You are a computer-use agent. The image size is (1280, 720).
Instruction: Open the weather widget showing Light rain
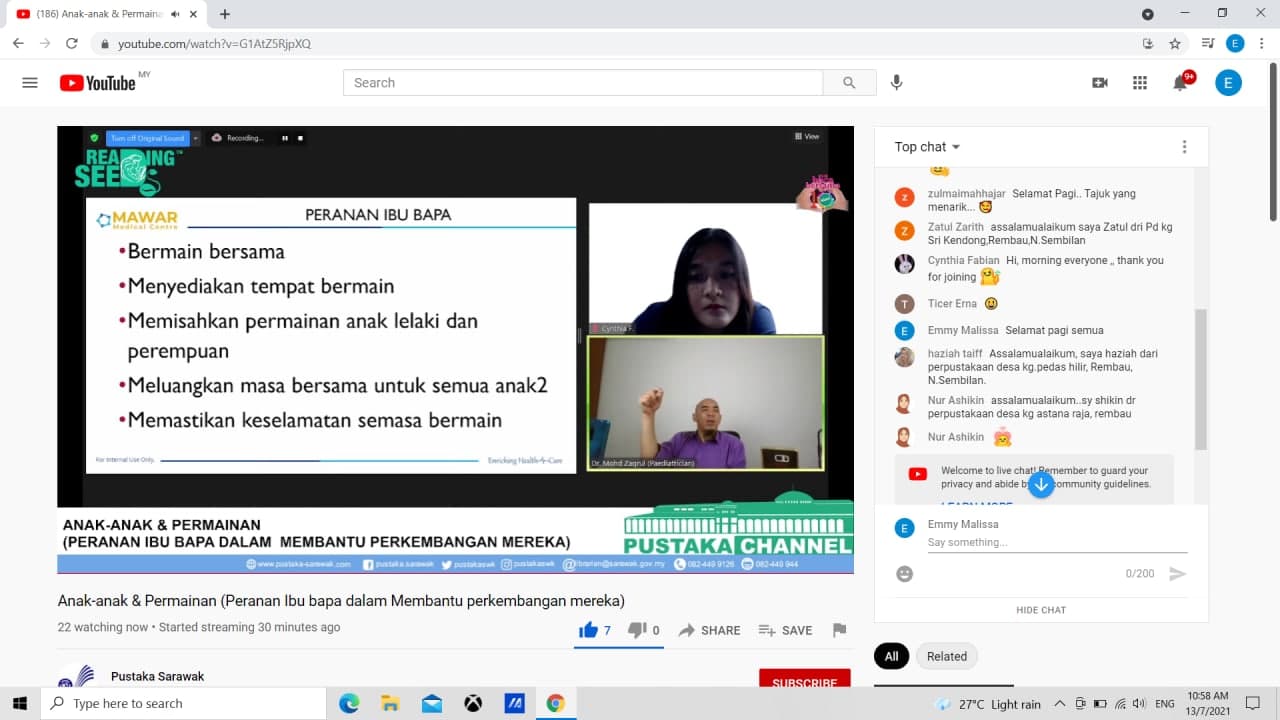(988, 704)
